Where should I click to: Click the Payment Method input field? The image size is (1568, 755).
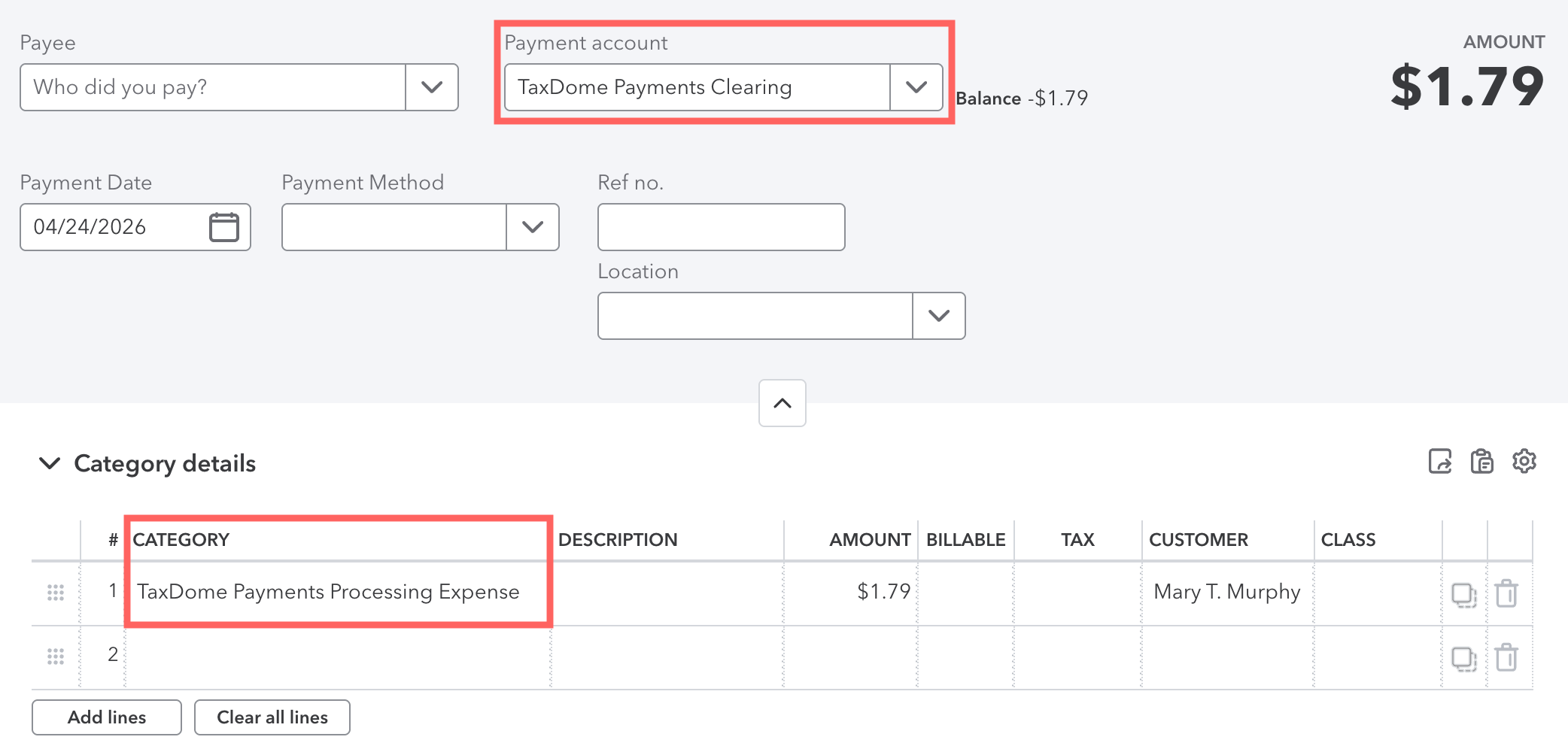click(x=394, y=227)
